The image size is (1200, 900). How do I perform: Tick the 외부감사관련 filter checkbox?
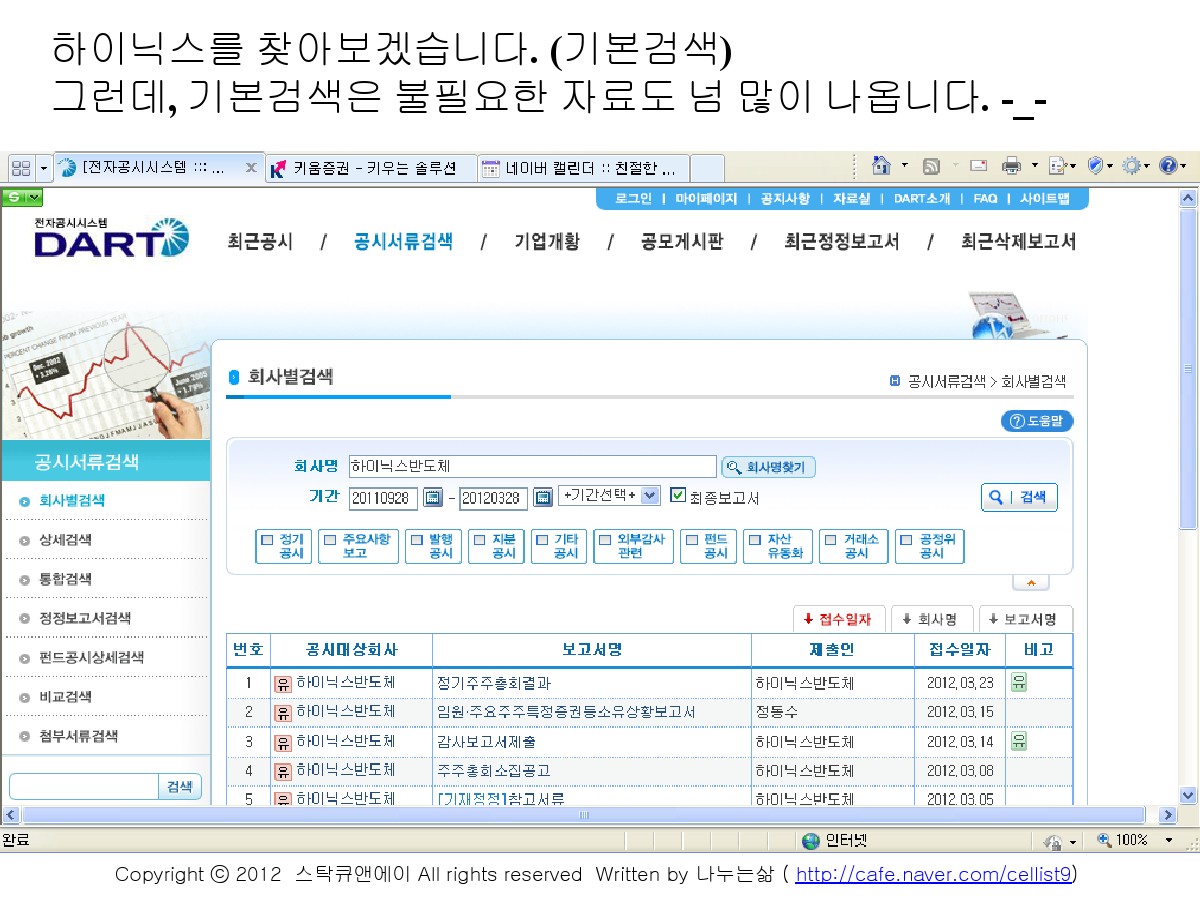tap(604, 539)
